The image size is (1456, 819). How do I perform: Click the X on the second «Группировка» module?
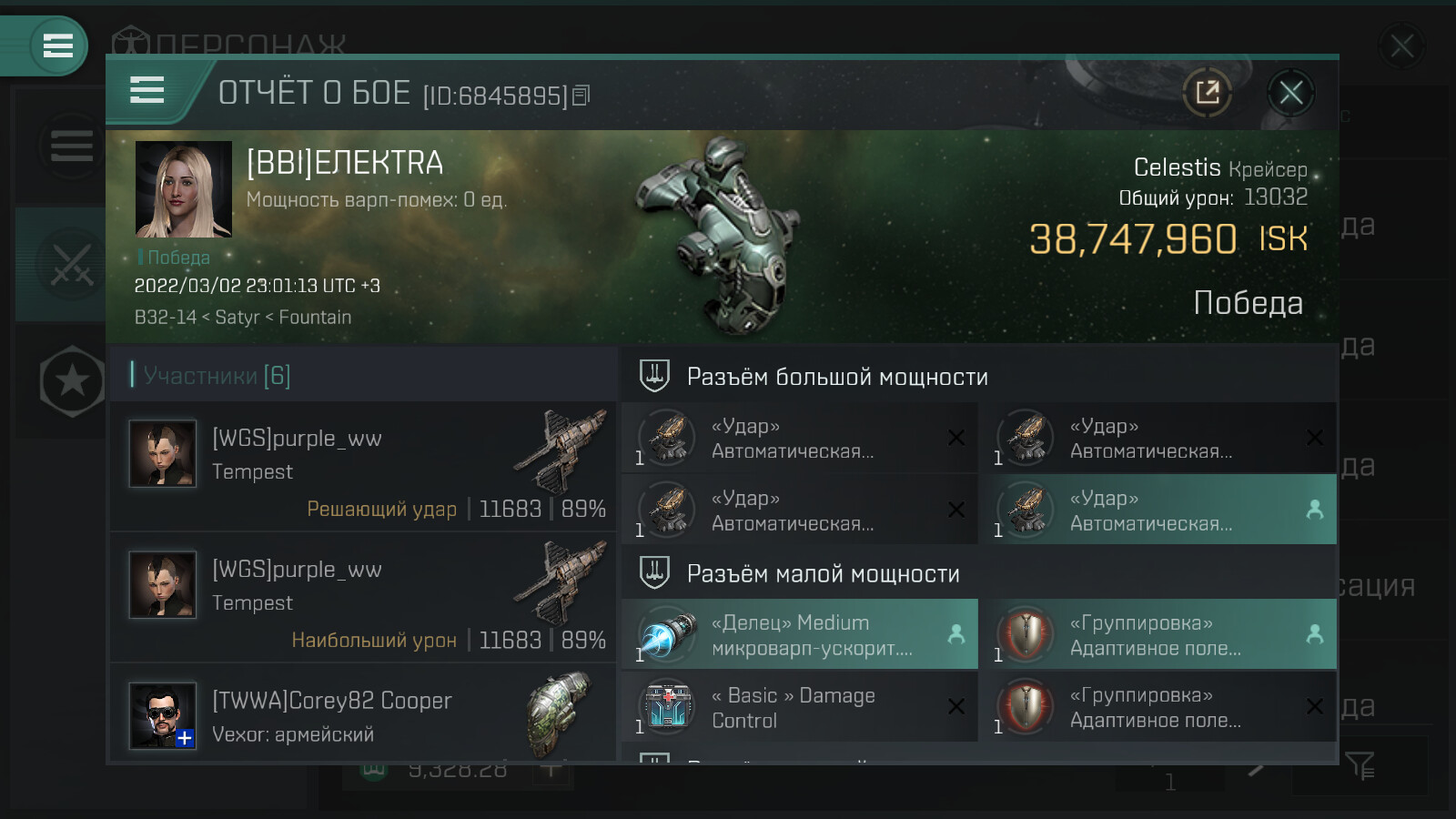pos(1314,706)
